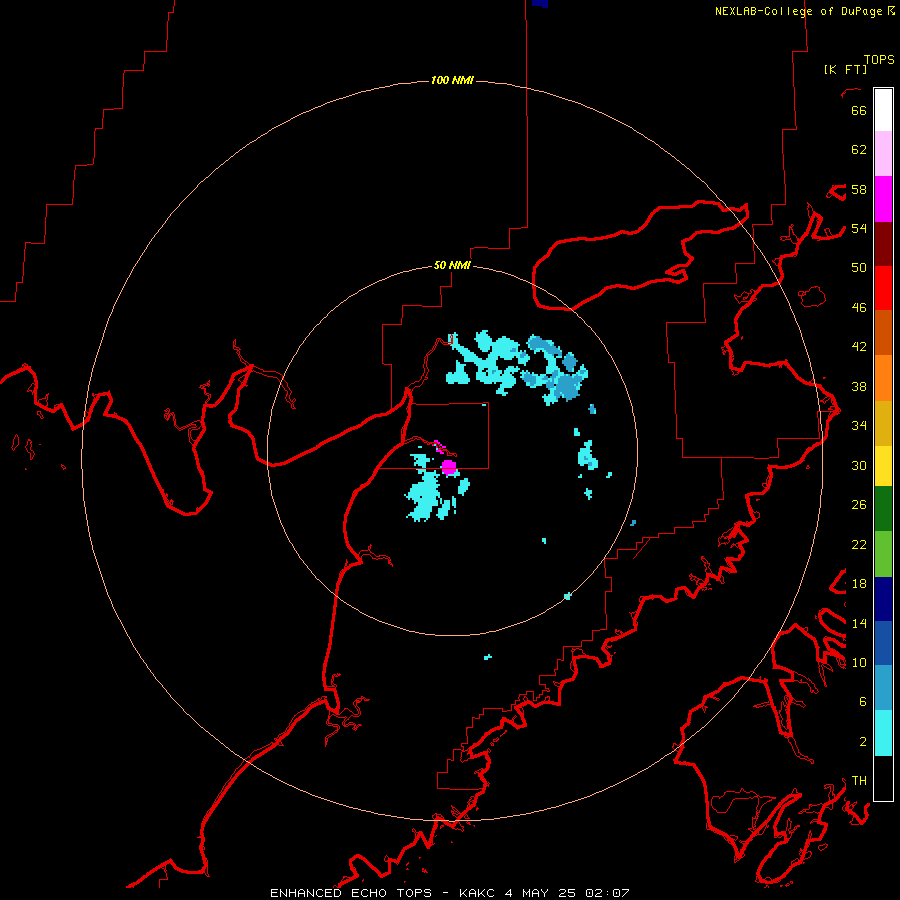Click the "38" legend value
Image resolution: width=900 pixels, height=900 pixels.
pyautogui.click(x=859, y=386)
